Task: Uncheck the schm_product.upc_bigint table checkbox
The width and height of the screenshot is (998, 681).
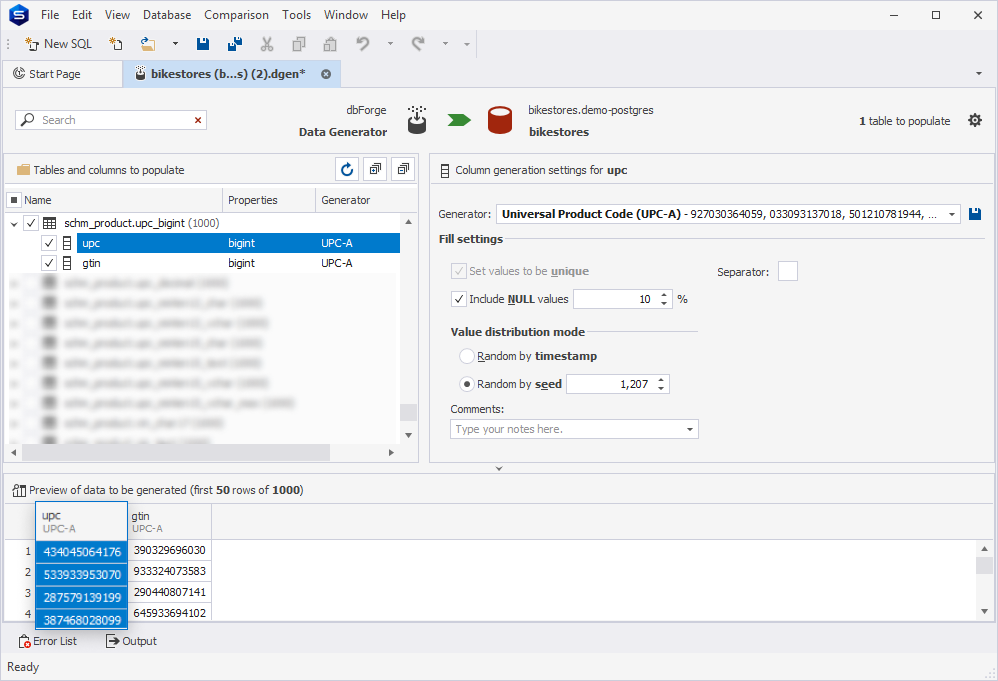Action: pyautogui.click(x=31, y=223)
